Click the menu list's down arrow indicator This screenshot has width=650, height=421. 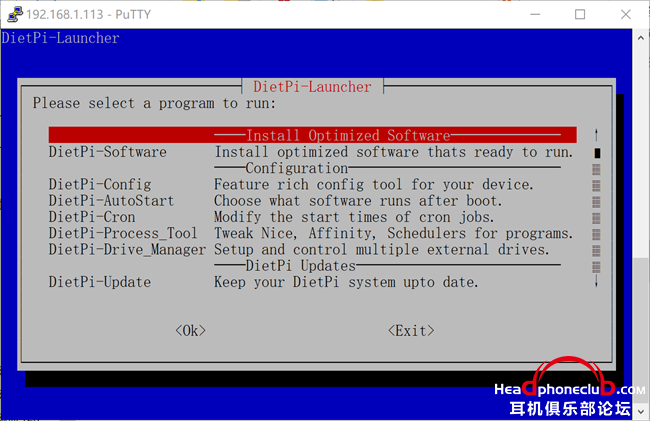[596, 282]
